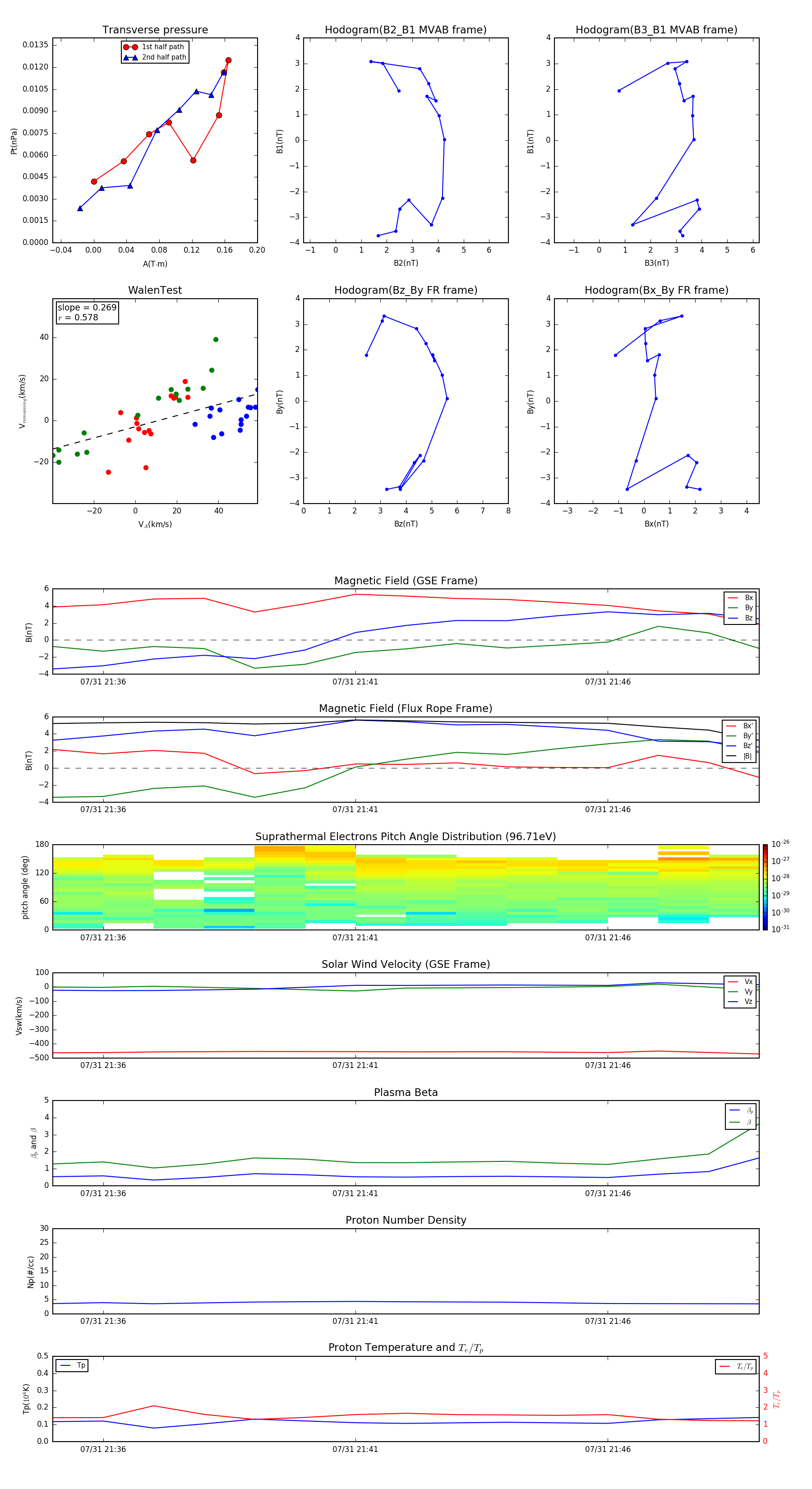Viewport: 812px width, 1489px height.
Task: Click beta legend box in Plasma Beta plot
Action: [x=740, y=1116]
